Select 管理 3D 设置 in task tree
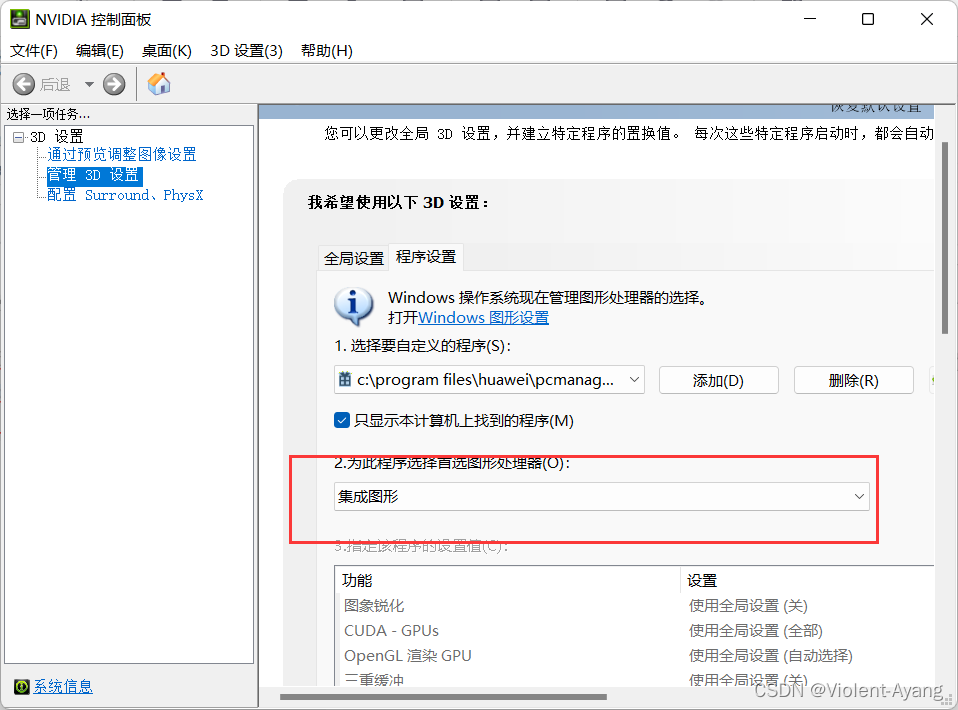Image resolution: width=958 pixels, height=710 pixels. [x=94, y=175]
